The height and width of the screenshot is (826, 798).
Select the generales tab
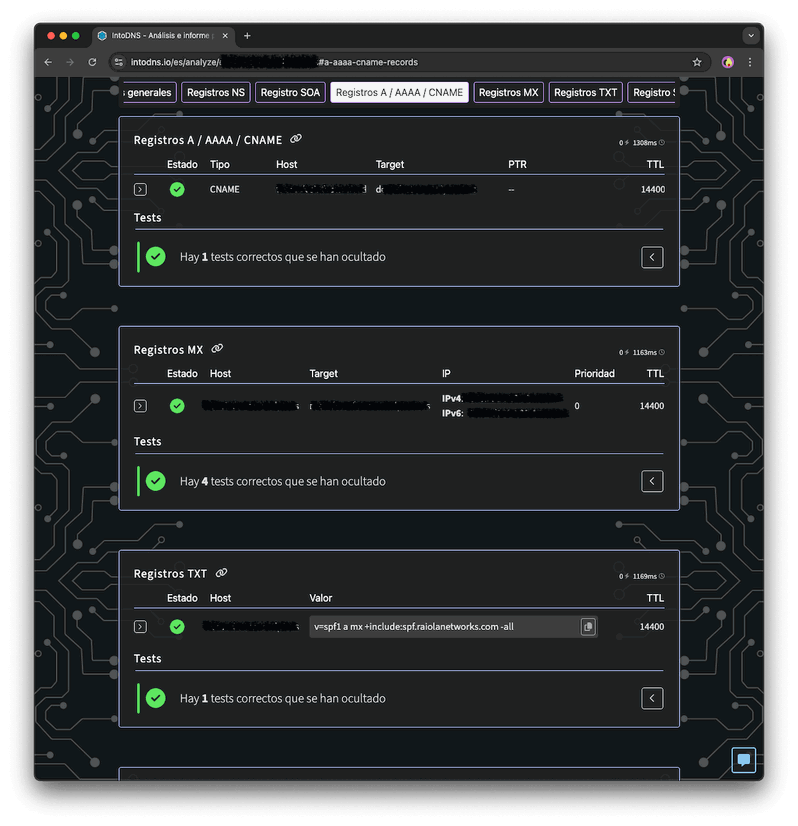point(149,93)
